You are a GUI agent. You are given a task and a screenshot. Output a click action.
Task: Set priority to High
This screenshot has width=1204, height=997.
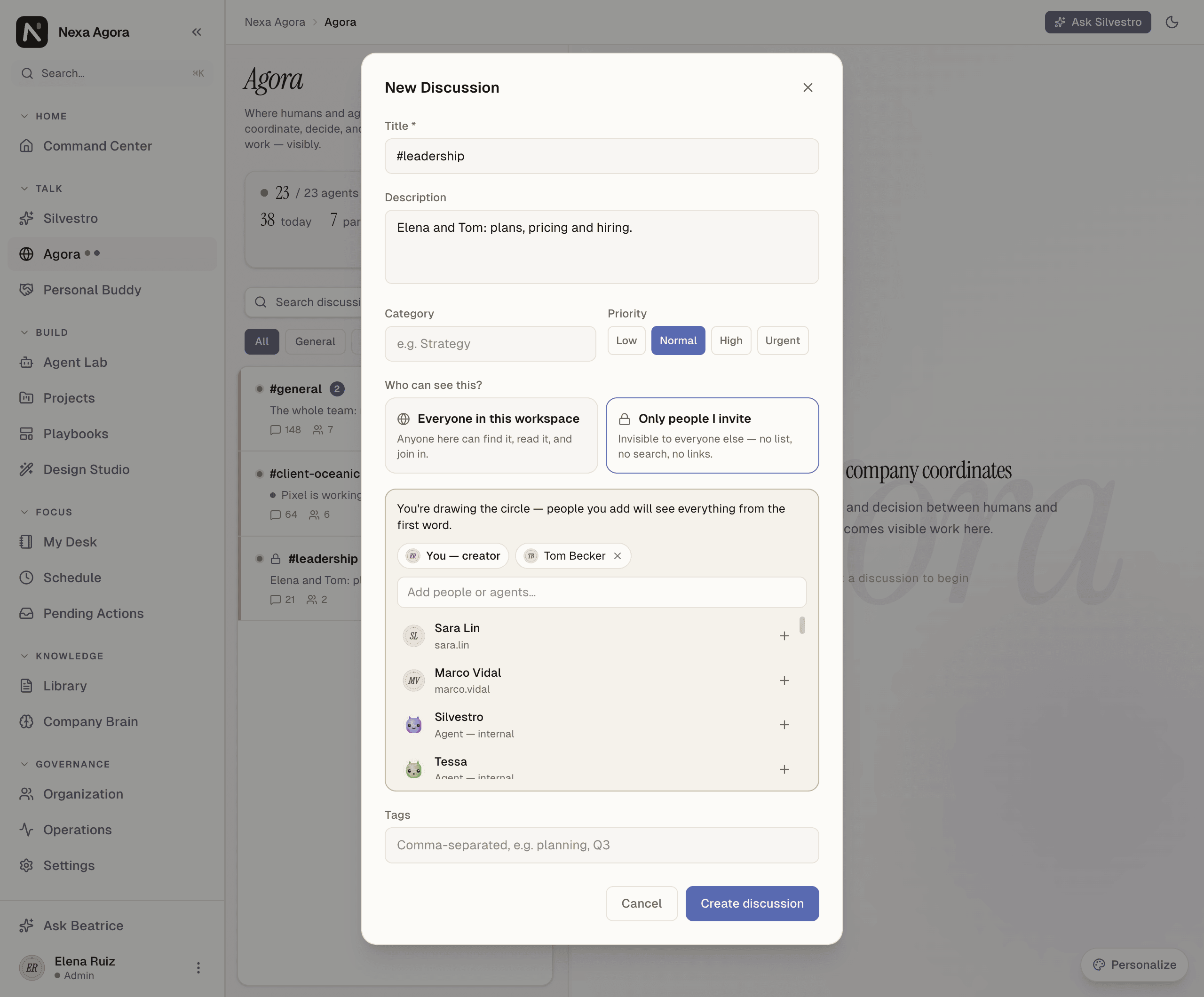[730, 340]
